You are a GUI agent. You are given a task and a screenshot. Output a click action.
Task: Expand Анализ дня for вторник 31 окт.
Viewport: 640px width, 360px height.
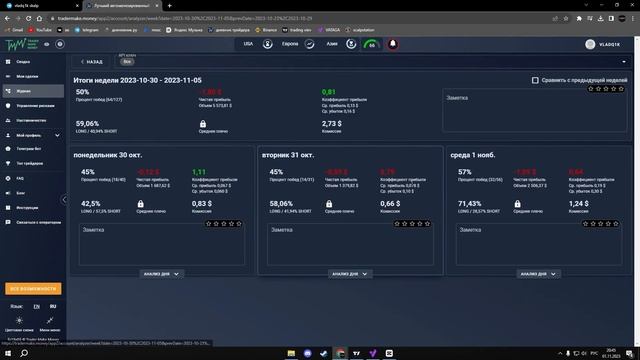350,274
